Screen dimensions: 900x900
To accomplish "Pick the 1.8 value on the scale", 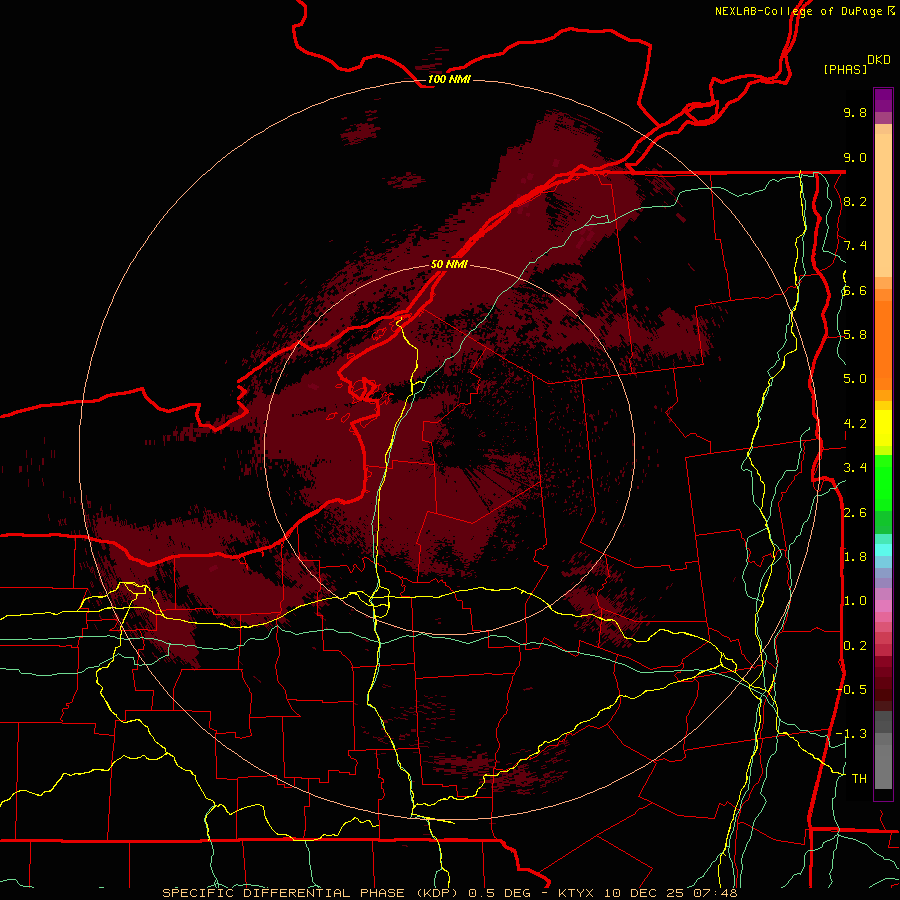I will click(x=855, y=557).
